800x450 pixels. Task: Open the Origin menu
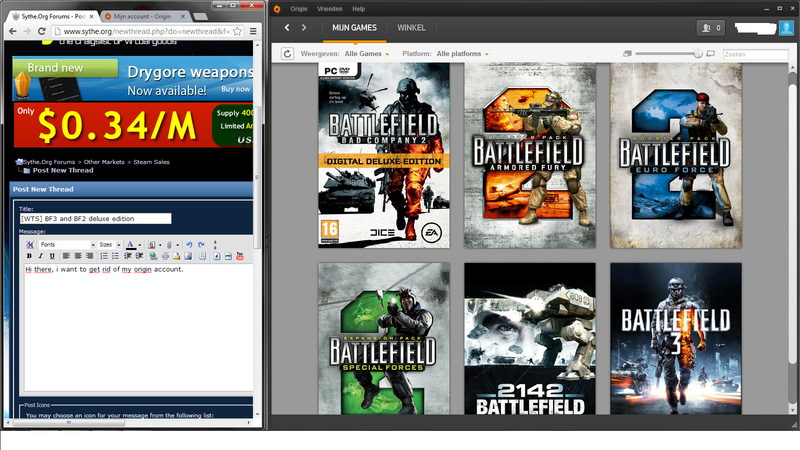point(298,9)
